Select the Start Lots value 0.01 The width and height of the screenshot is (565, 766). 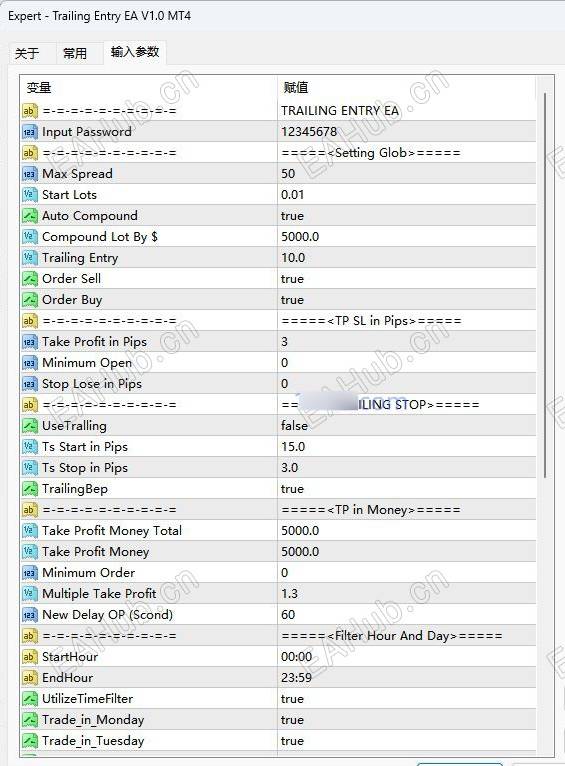coord(293,195)
